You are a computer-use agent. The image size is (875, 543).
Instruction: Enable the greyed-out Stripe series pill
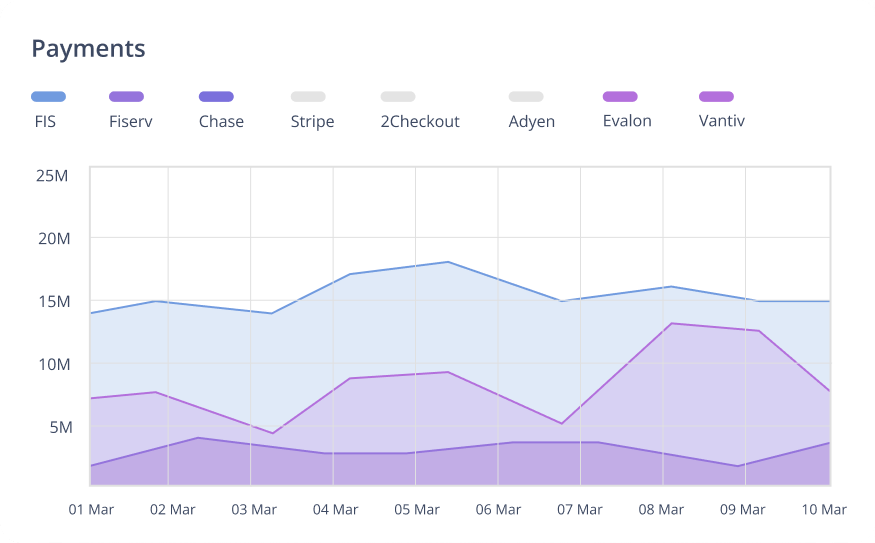tap(308, 97)
